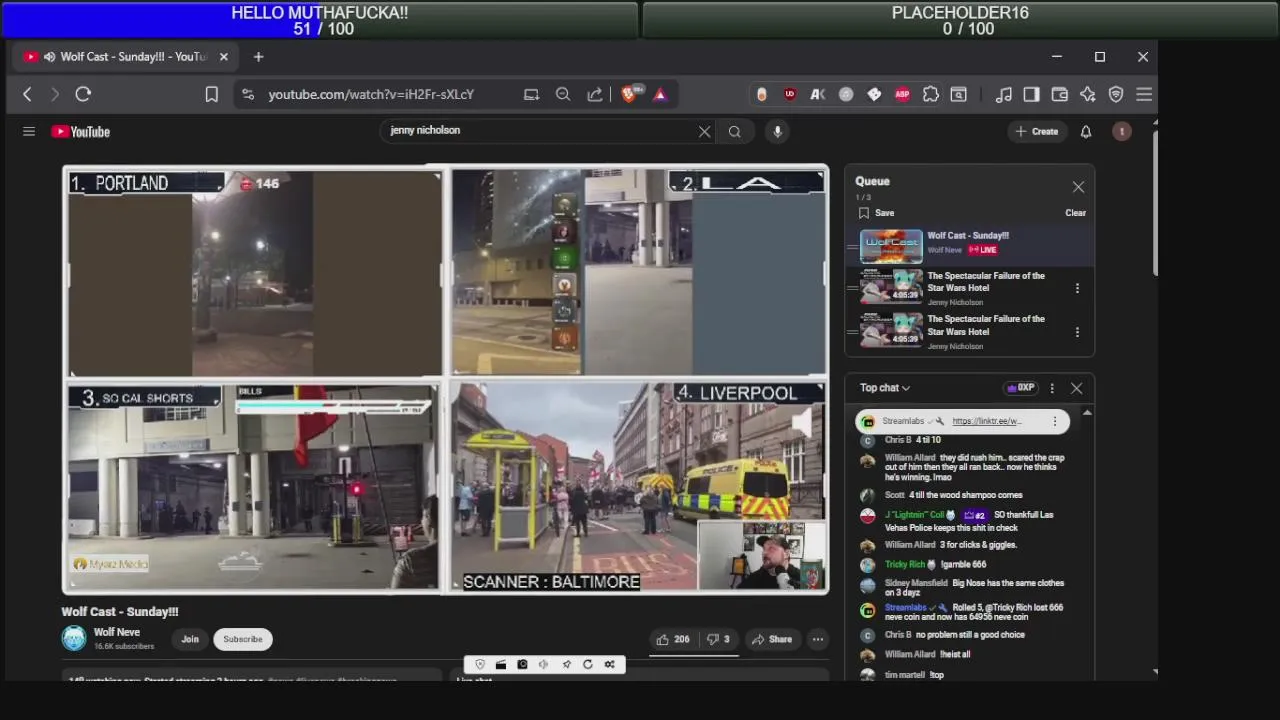
Task: Collapse the pinned chat message arrow
Action: coord(1087,412)
